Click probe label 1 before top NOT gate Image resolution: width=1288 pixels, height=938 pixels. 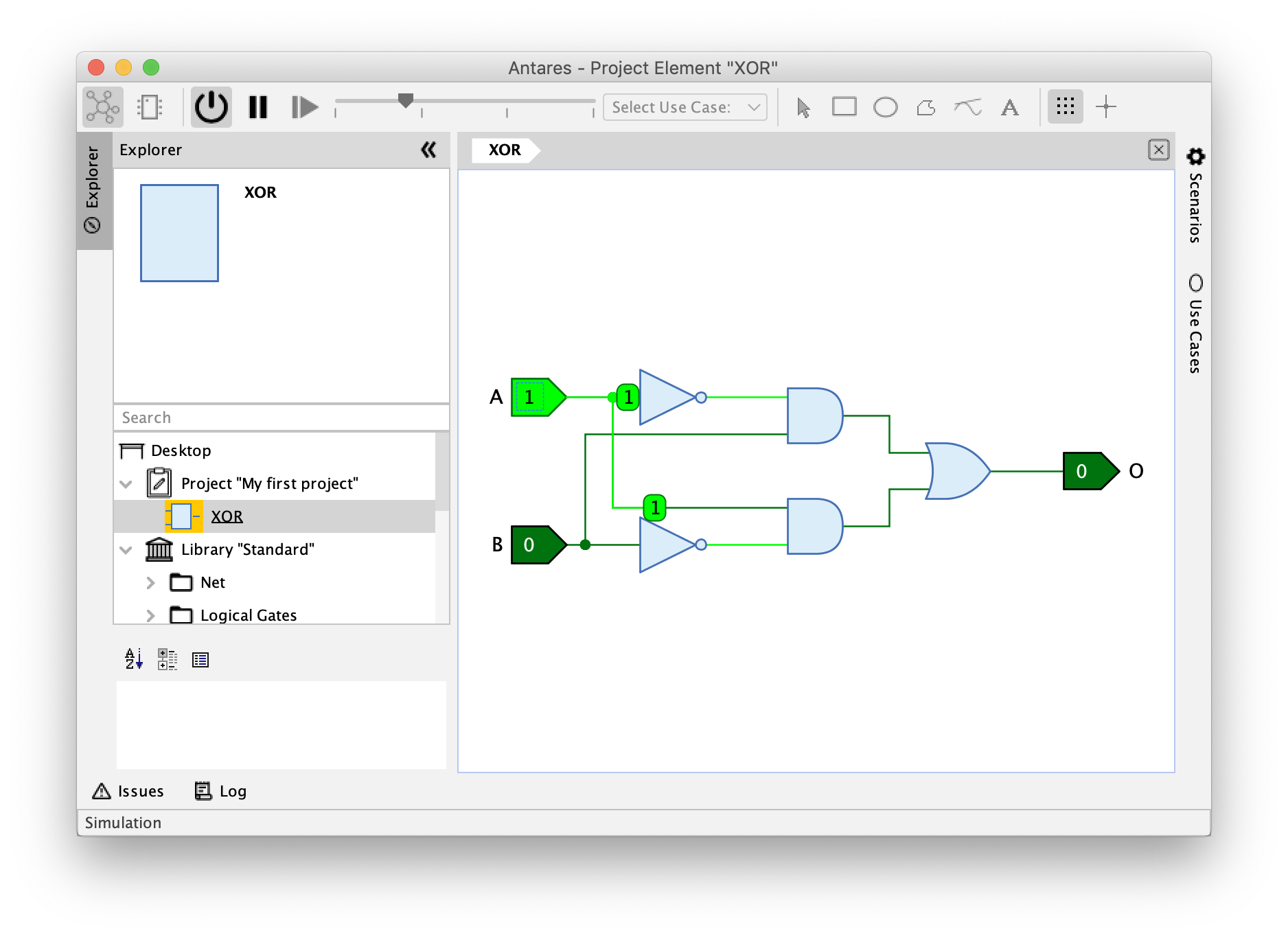pyautogui.click(x=628, y=397)
